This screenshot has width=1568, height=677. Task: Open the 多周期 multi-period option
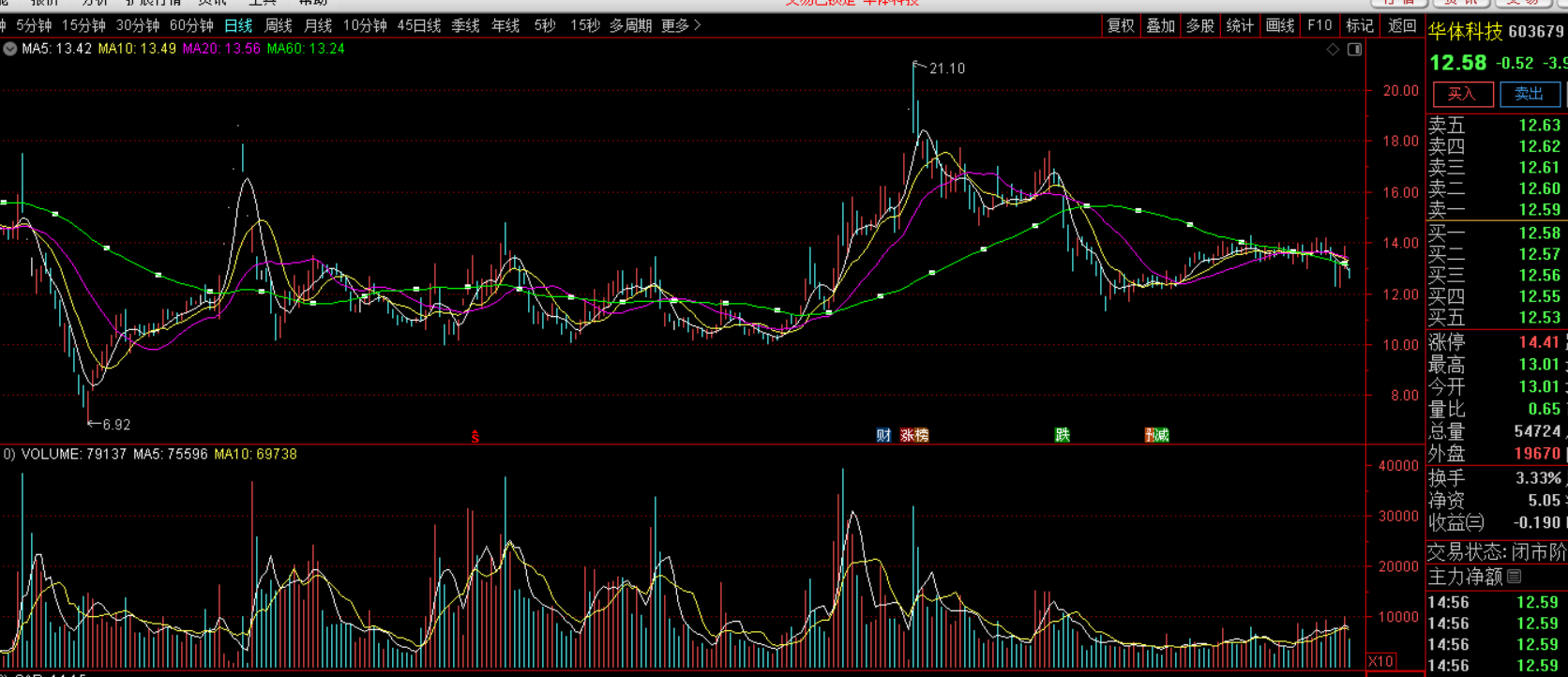(x=630, y=26)
